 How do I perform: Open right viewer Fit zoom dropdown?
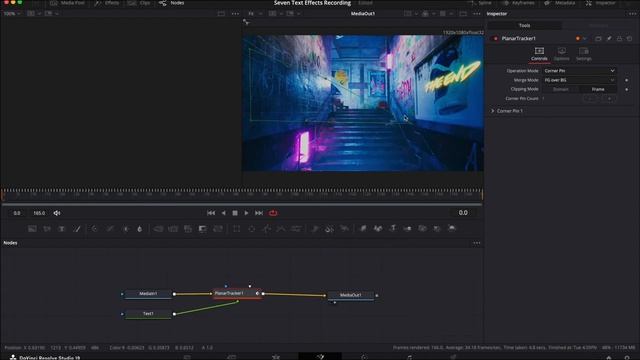pos(254,13)
